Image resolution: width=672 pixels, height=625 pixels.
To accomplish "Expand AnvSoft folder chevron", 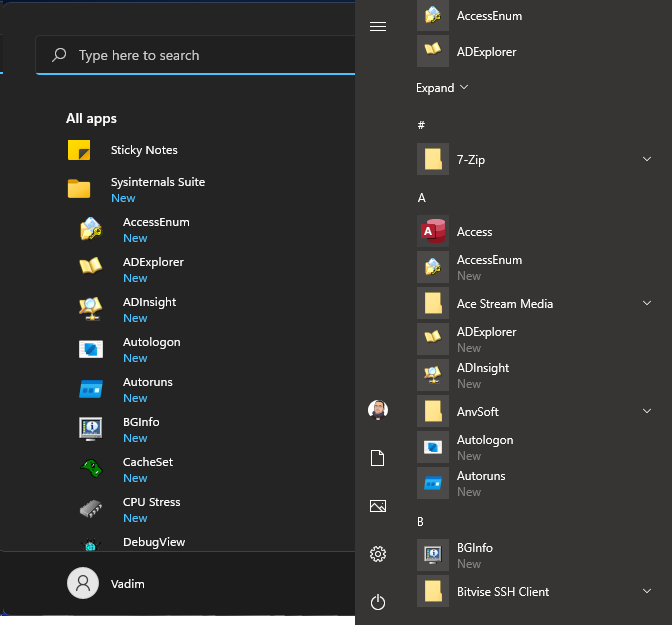I will coord(647,411).
